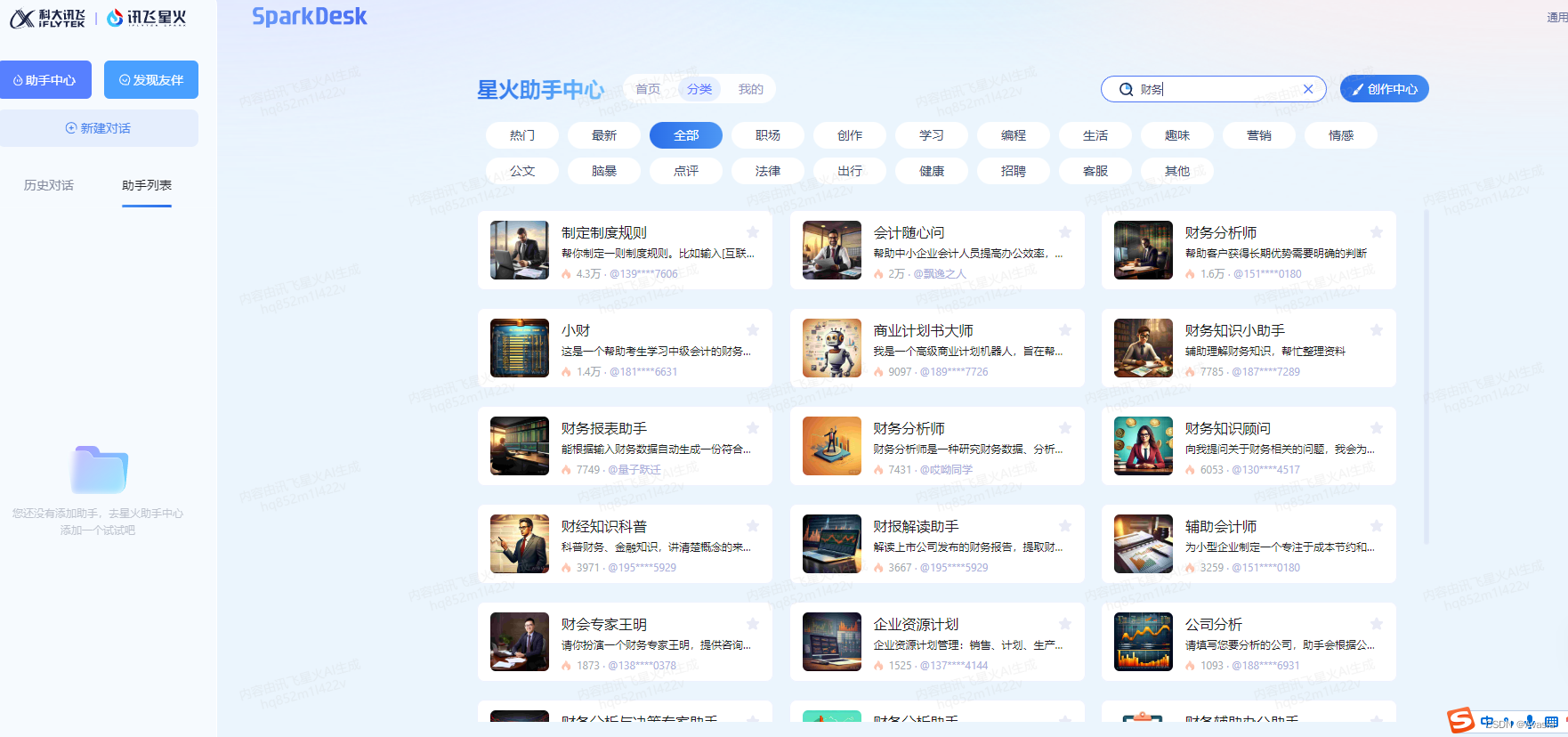Screen dimensions: 1568x737
Task: Open 历史对话 tab in sidebar
Action: tap(49, 185)
